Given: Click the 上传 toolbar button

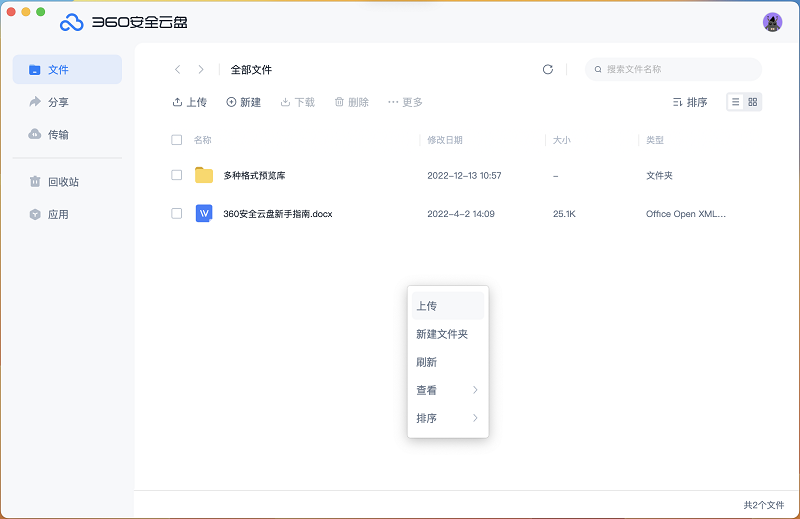Looking at the screenshot, I should click(x=189, y=102).
